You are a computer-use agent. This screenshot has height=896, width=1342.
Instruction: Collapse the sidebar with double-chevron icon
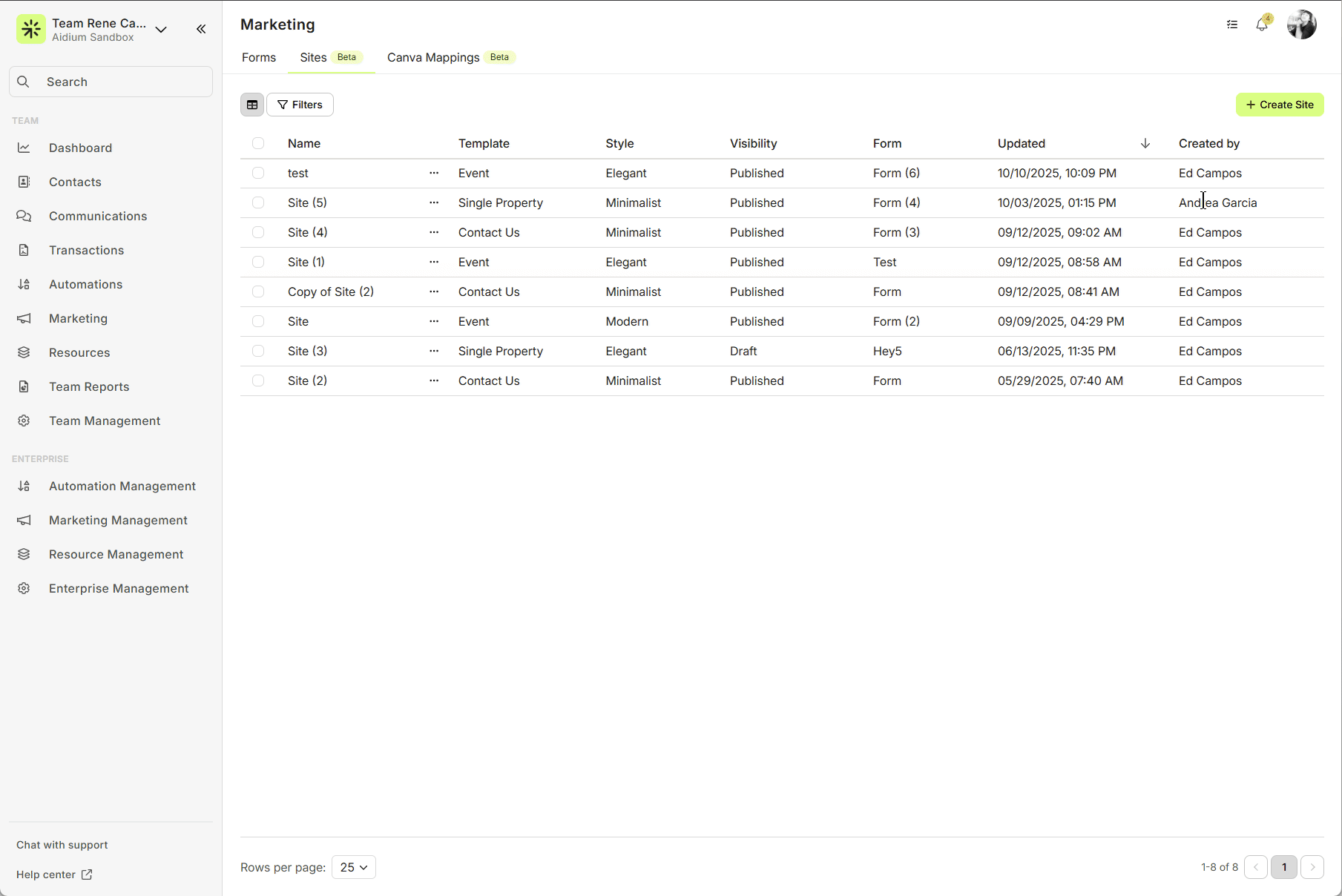tap(201, 29)
